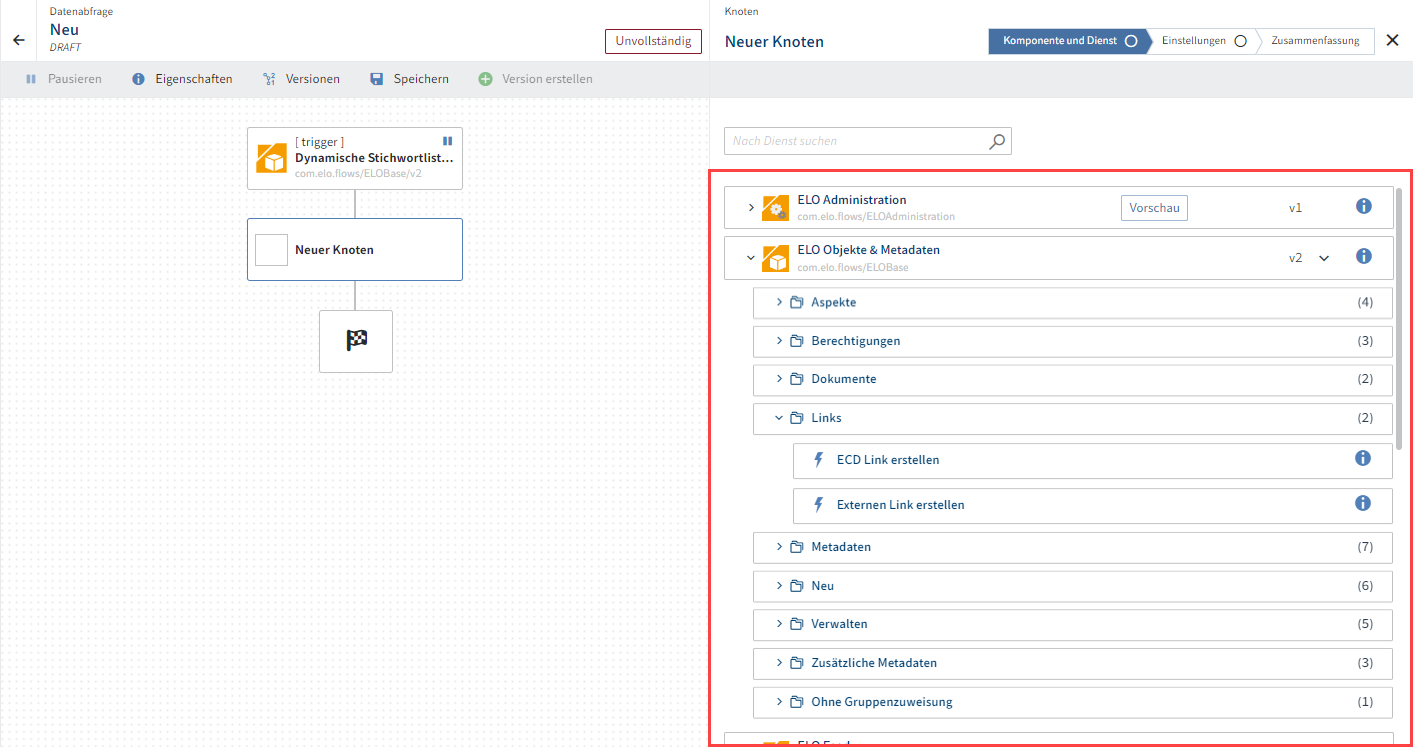
Task: Click Version erstellen plus button
Action: click(485, 79)
